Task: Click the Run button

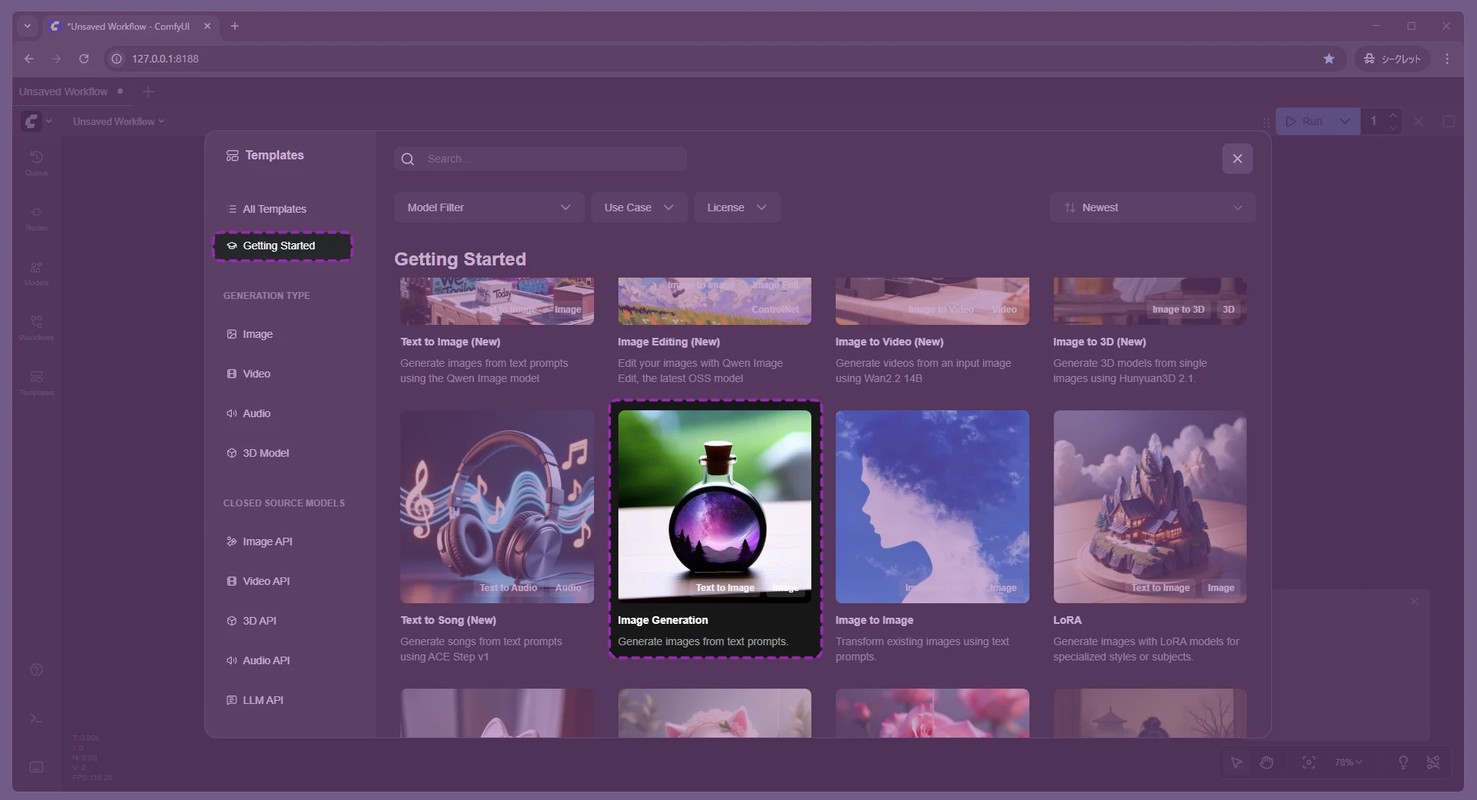Action: [1303, 121]
